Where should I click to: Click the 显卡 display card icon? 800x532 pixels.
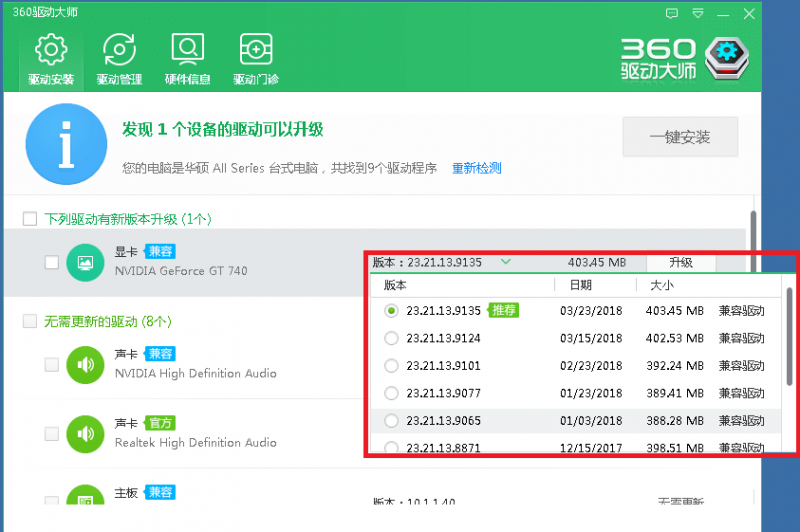click(85, 262)
